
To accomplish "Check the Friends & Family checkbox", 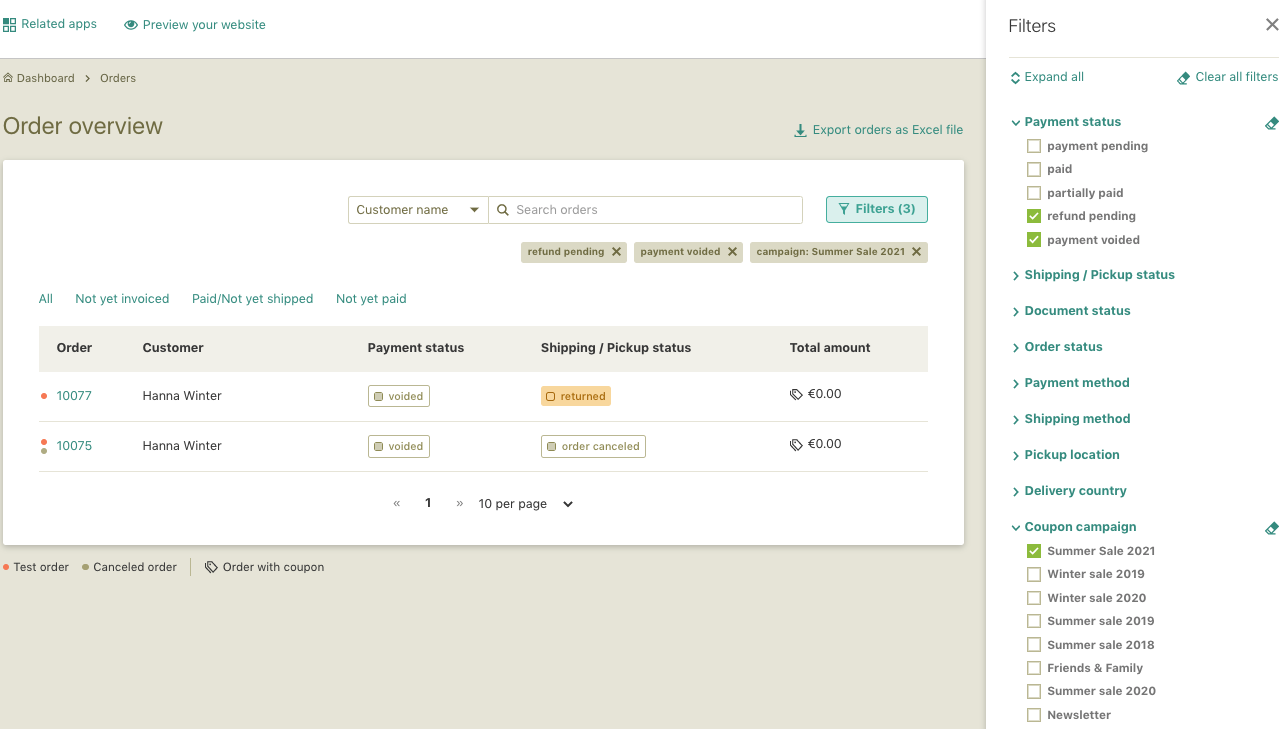I will (1034, 668).
